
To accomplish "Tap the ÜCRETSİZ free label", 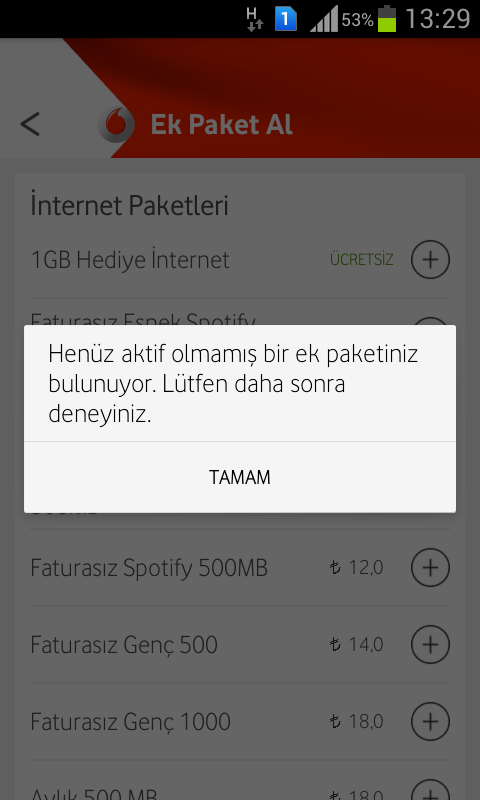I will 362,260.
